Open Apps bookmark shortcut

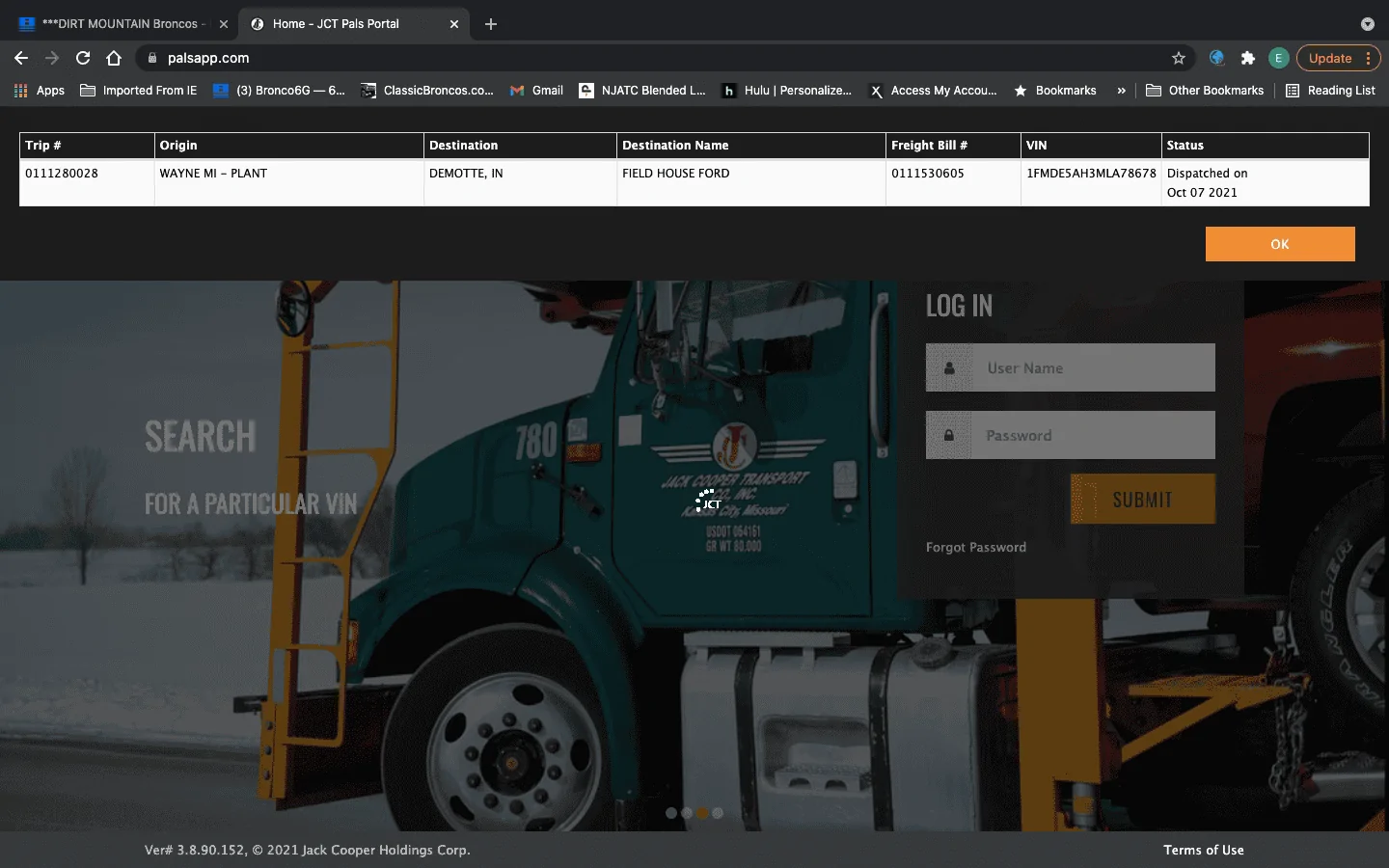coord(40,91)
